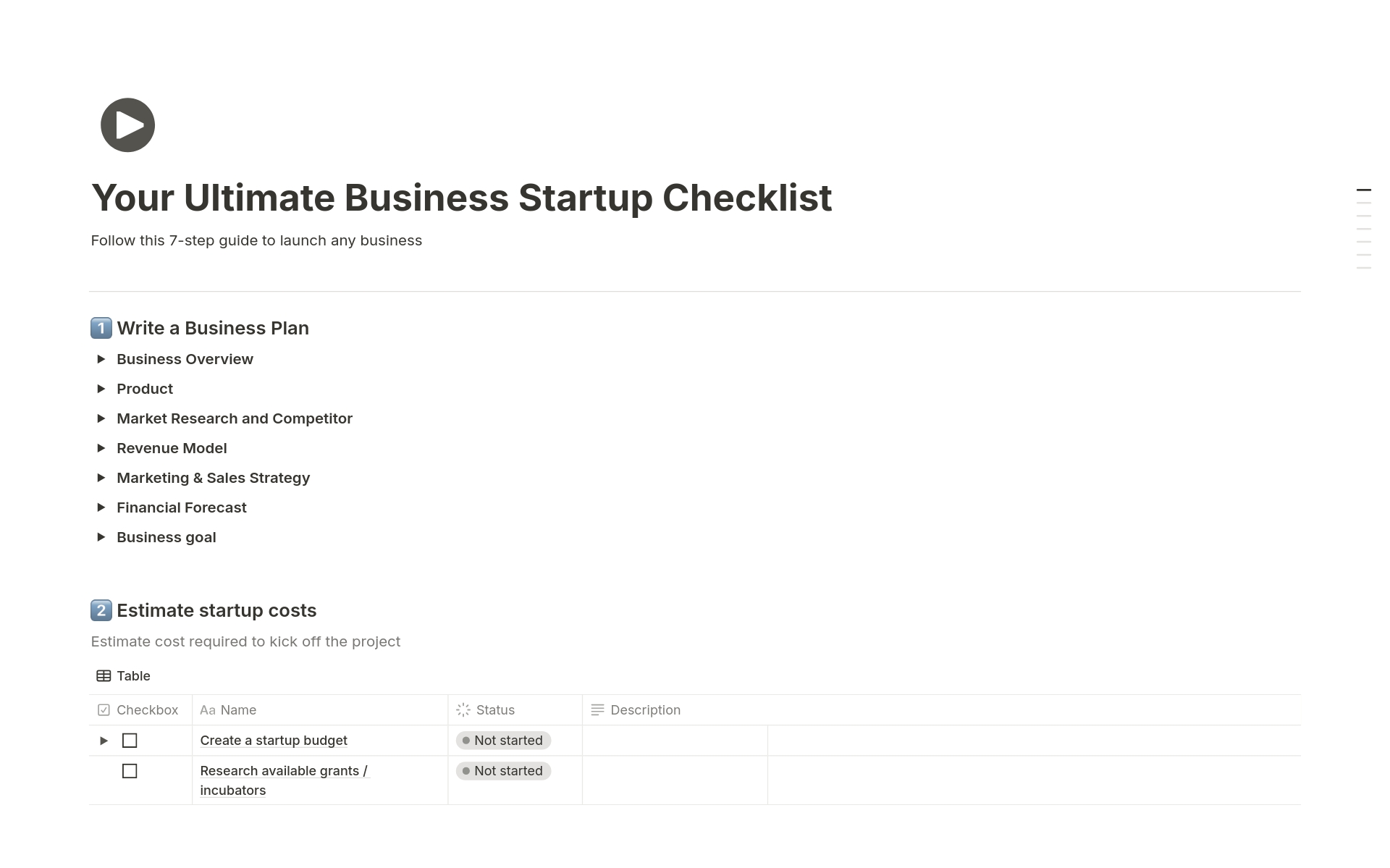Click the play icon above the page title

(x=127, y=125)
